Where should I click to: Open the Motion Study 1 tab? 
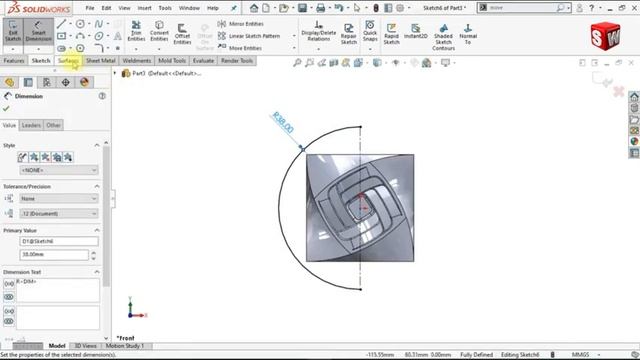tap(125, 346)
